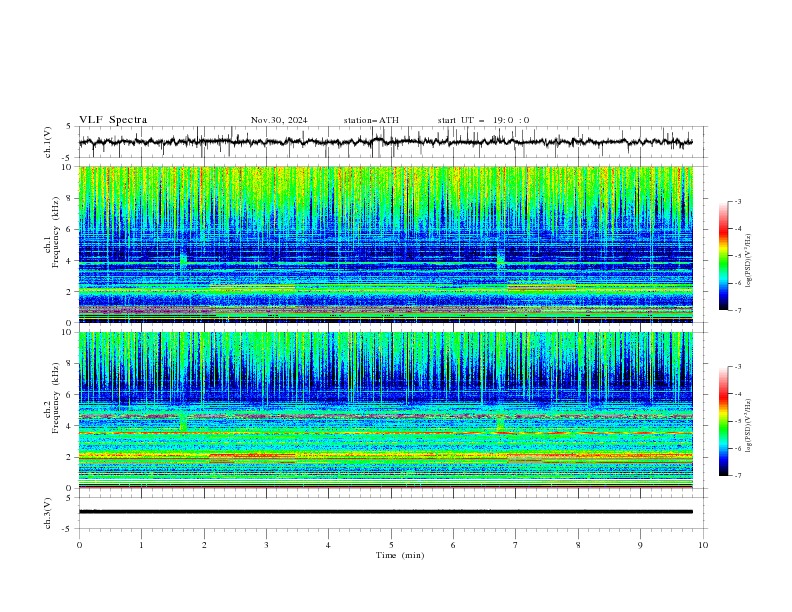This screenshot has width=792, height=612.
Task: Click the ch.1(V) waveform trace
Action: tap(386, 142)
